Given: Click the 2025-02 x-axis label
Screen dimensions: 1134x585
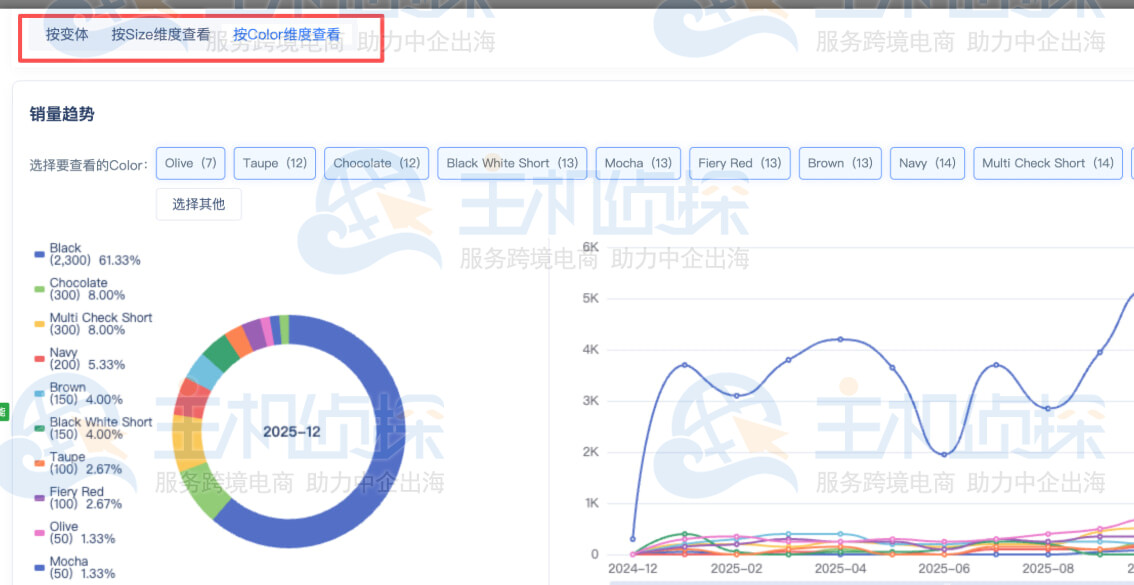Looking at the screenshot, I should pyautogui.click(x=737, y=568).
